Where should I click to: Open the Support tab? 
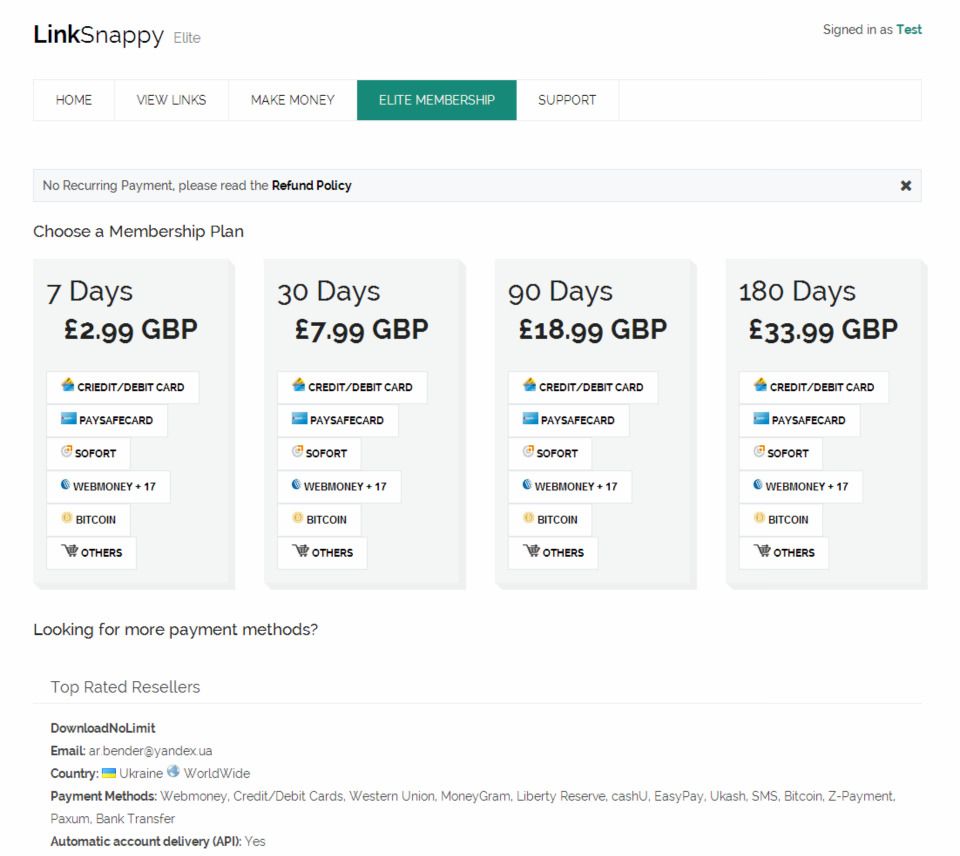(x=567, y=100)
